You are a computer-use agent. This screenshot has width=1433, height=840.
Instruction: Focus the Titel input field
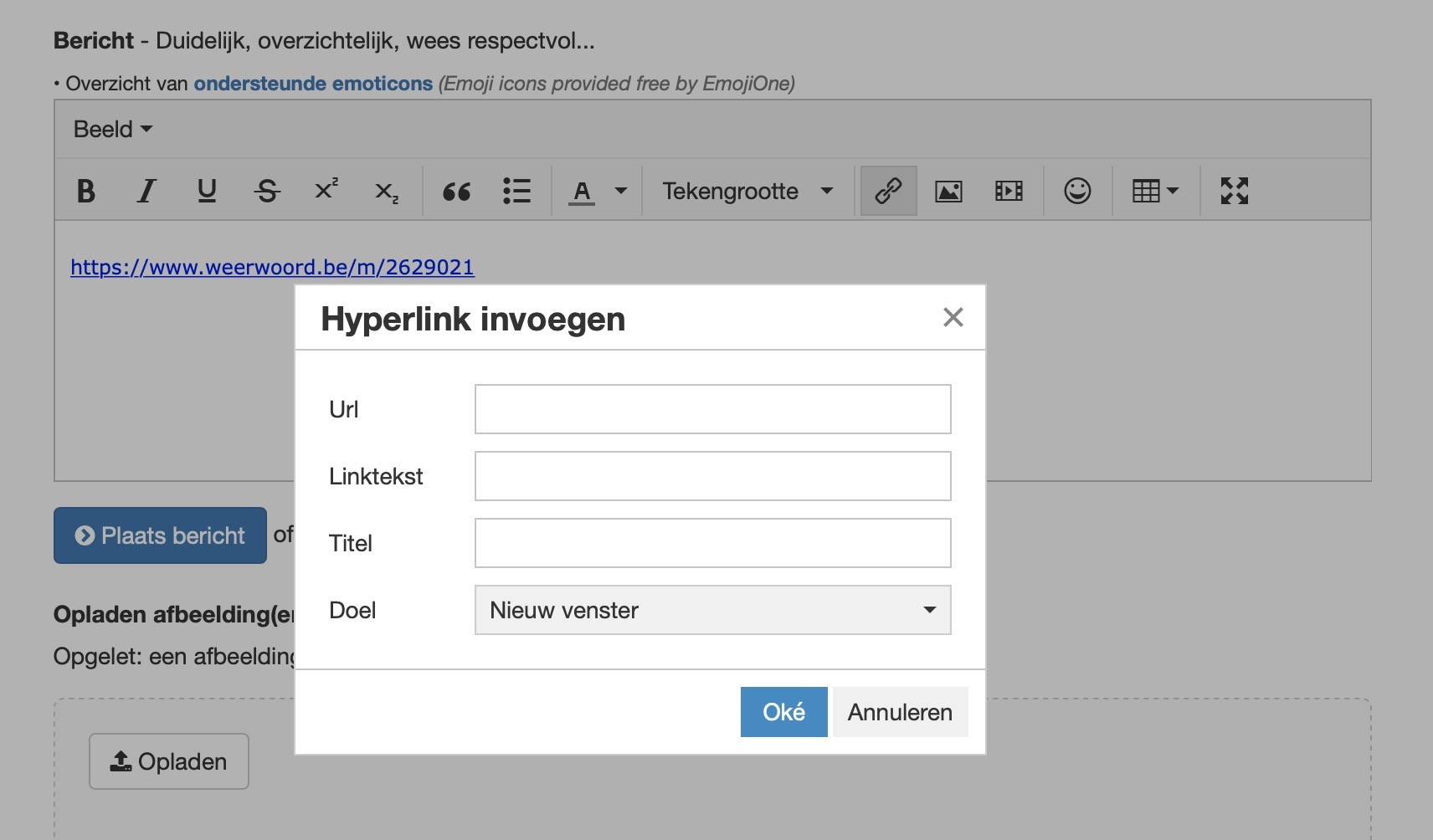point(712,543)
